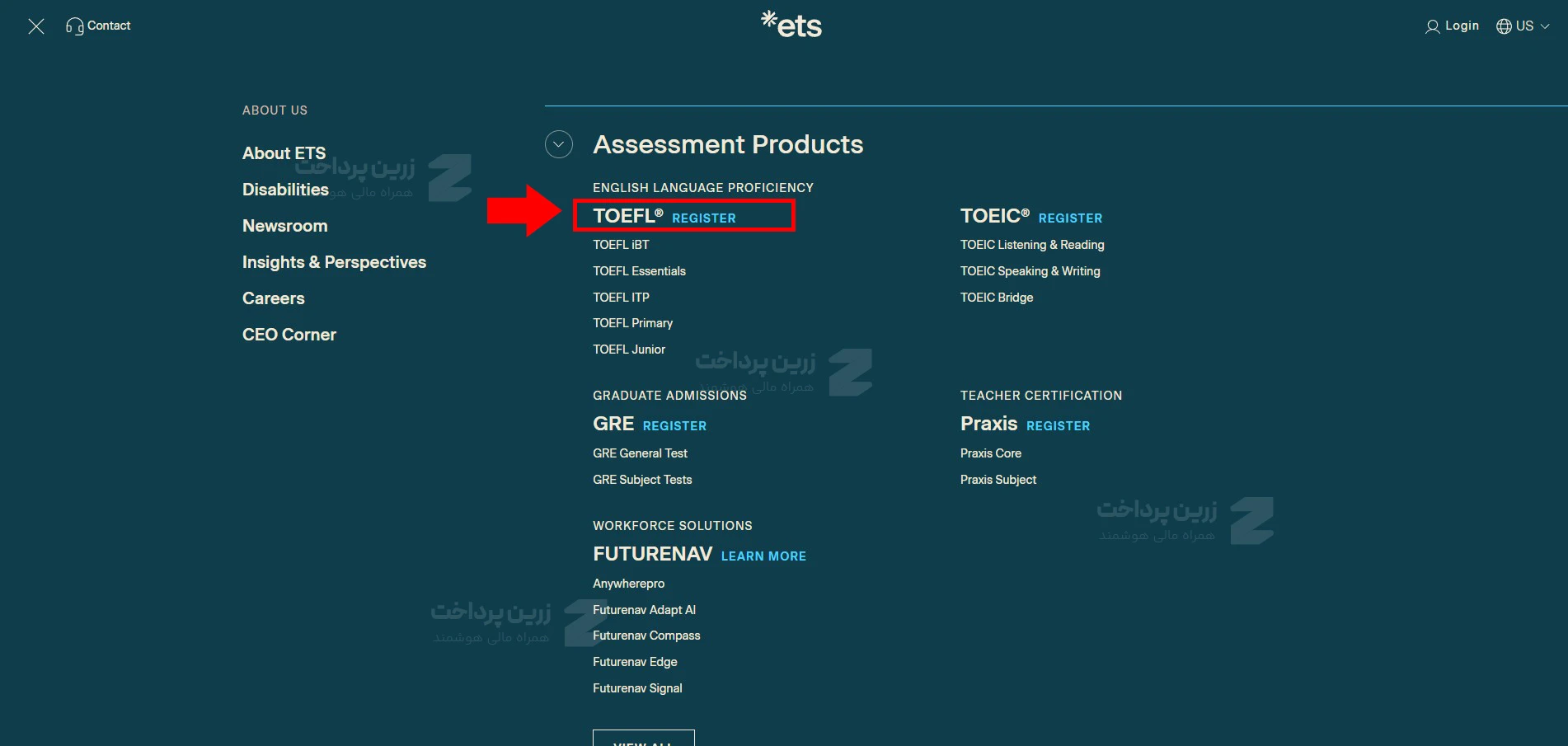Click Learn More next to FUTURENAV
Viewport: 1568px width, 746px height.
click(x=763, y=556)
